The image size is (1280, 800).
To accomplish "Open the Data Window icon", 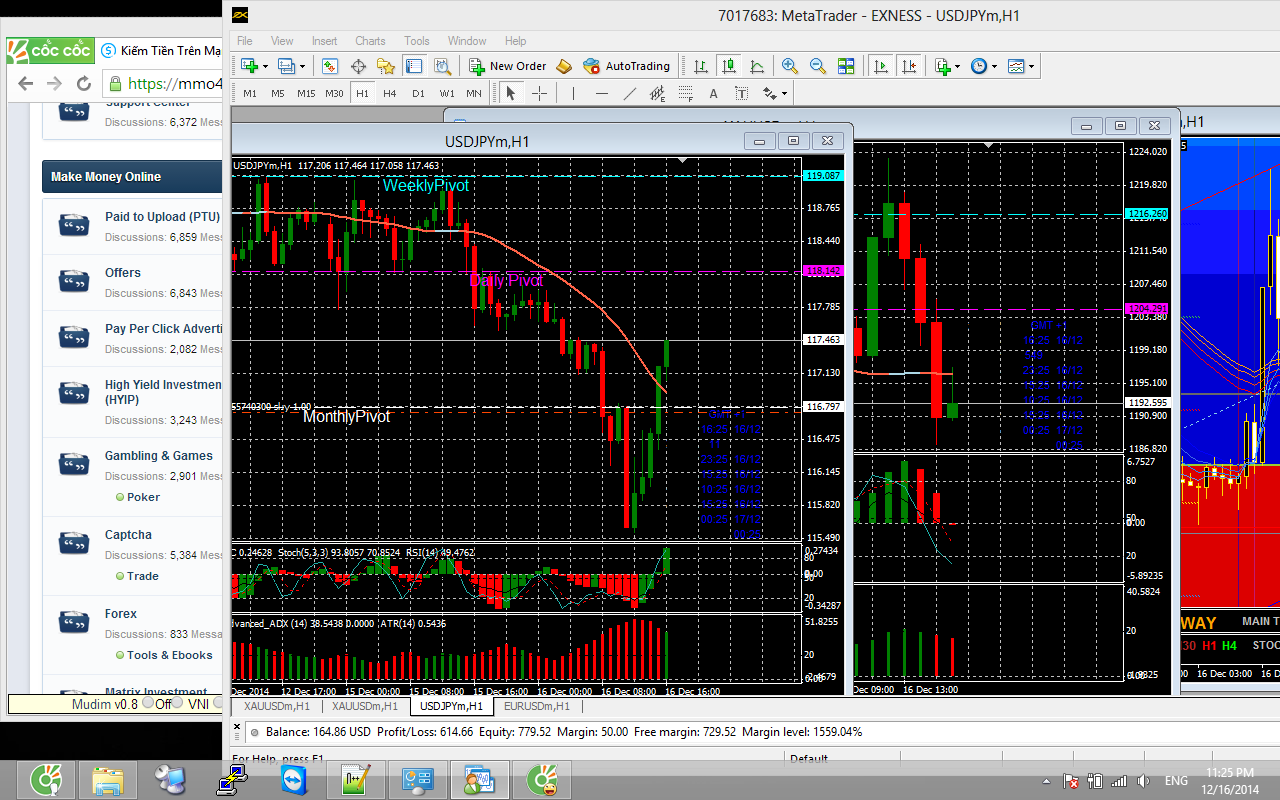I will click(x=358, y=66).
